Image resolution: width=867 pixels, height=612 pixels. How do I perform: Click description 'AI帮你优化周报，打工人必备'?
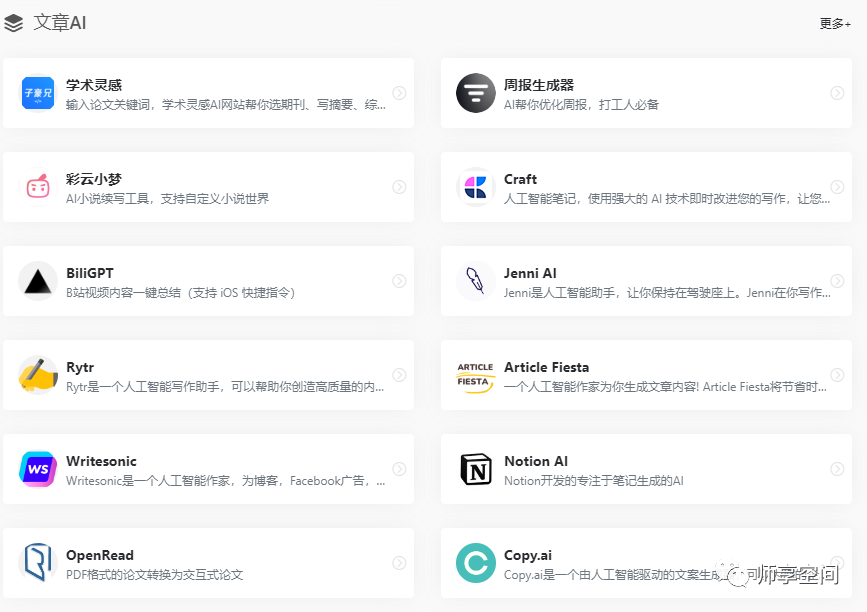pyautogui.click(x=581, y=104)
